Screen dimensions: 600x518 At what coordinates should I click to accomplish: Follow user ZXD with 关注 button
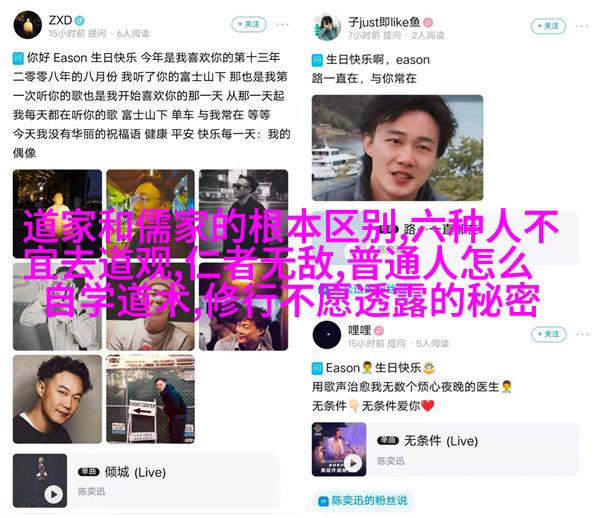tap(248, 24)
